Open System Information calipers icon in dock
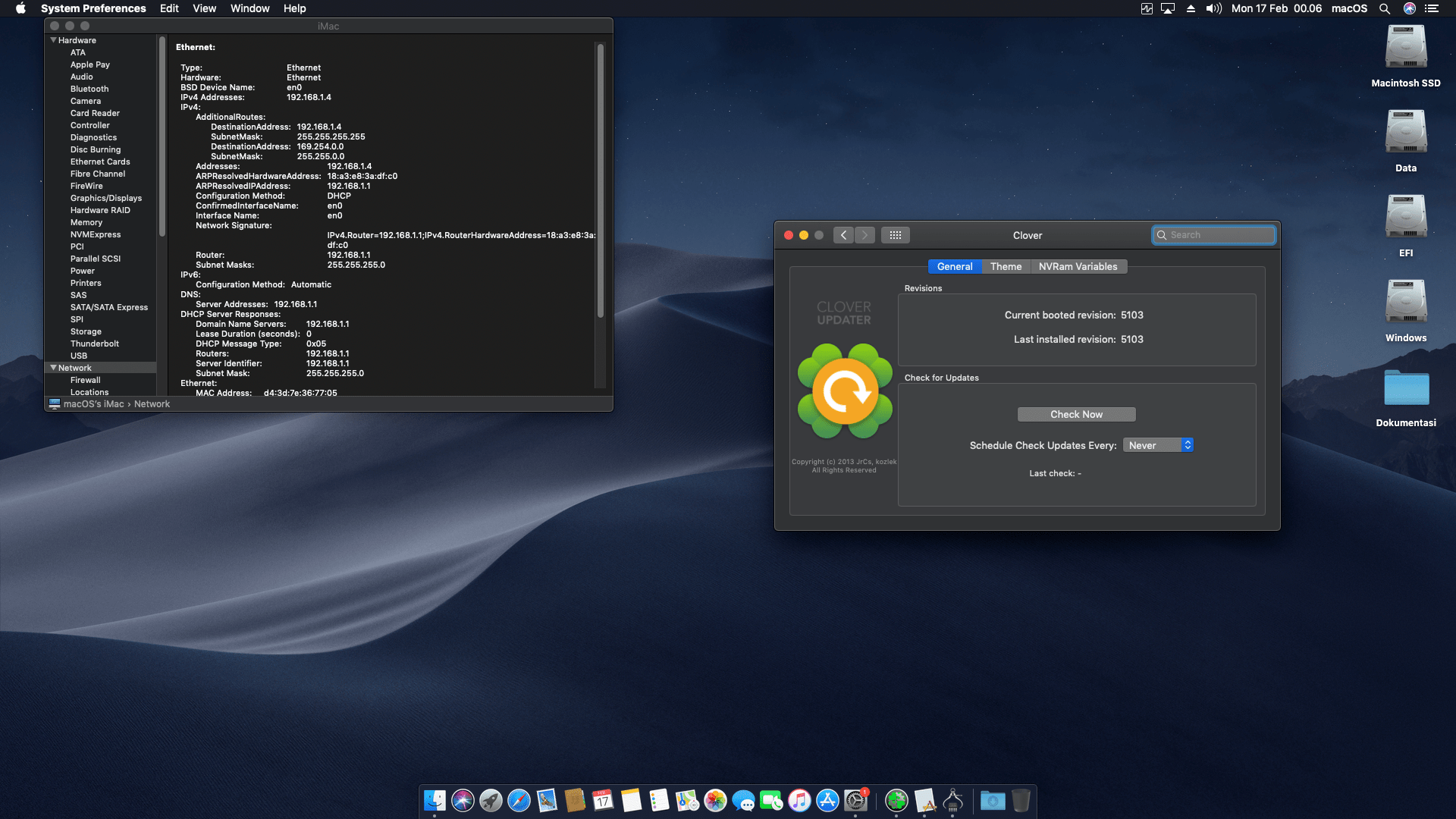Screen dimensions: 1456x819 coord(952,800)
